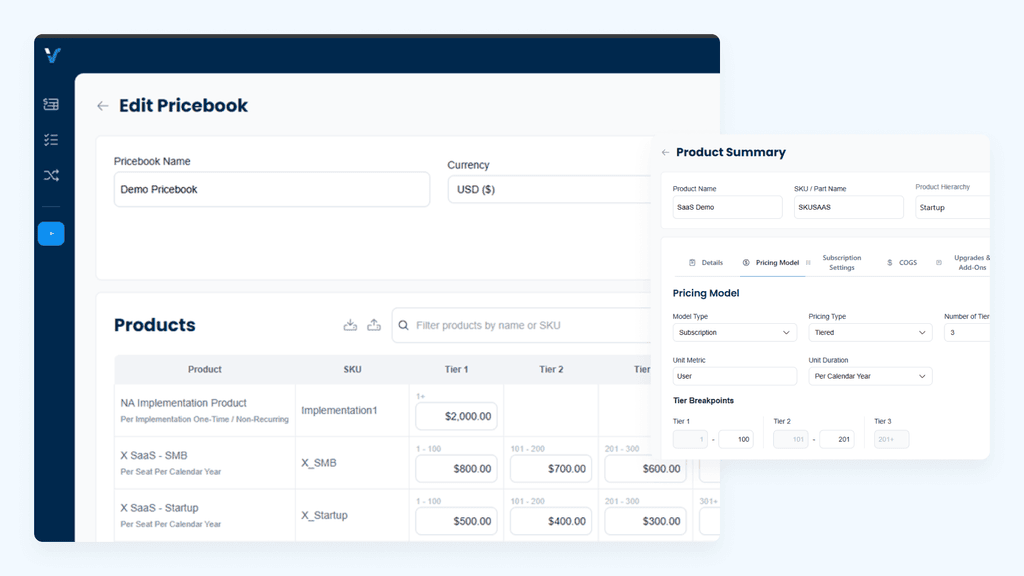Select the X SaaS - Startup product name
The height and width of the screenshot is (576, 1024).
[159, 507]
